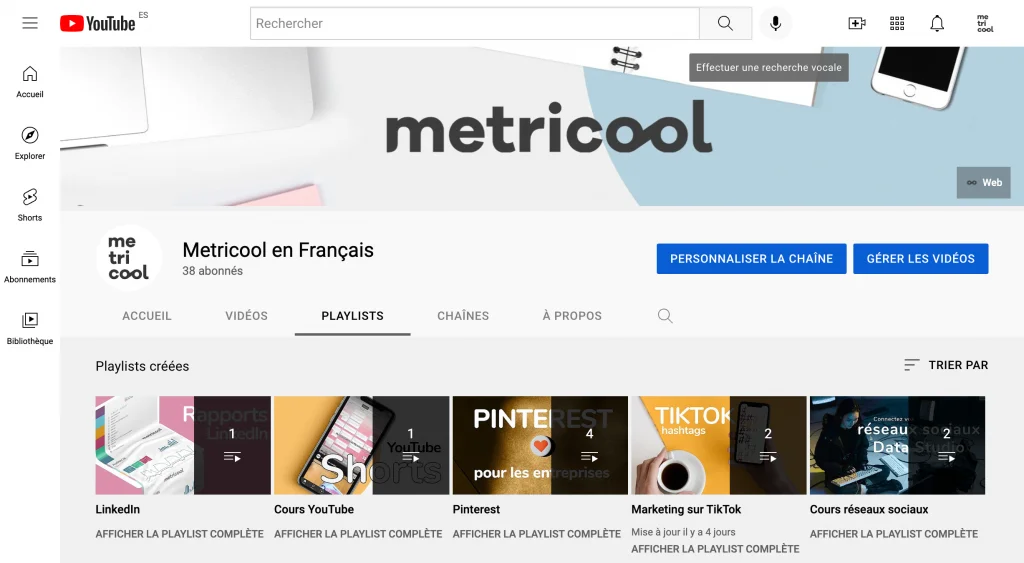Image resolution: width=1024 pixels, height=563 pixels.
Task: Switch to the ACCUEIL tab
Action: [147, 316]
